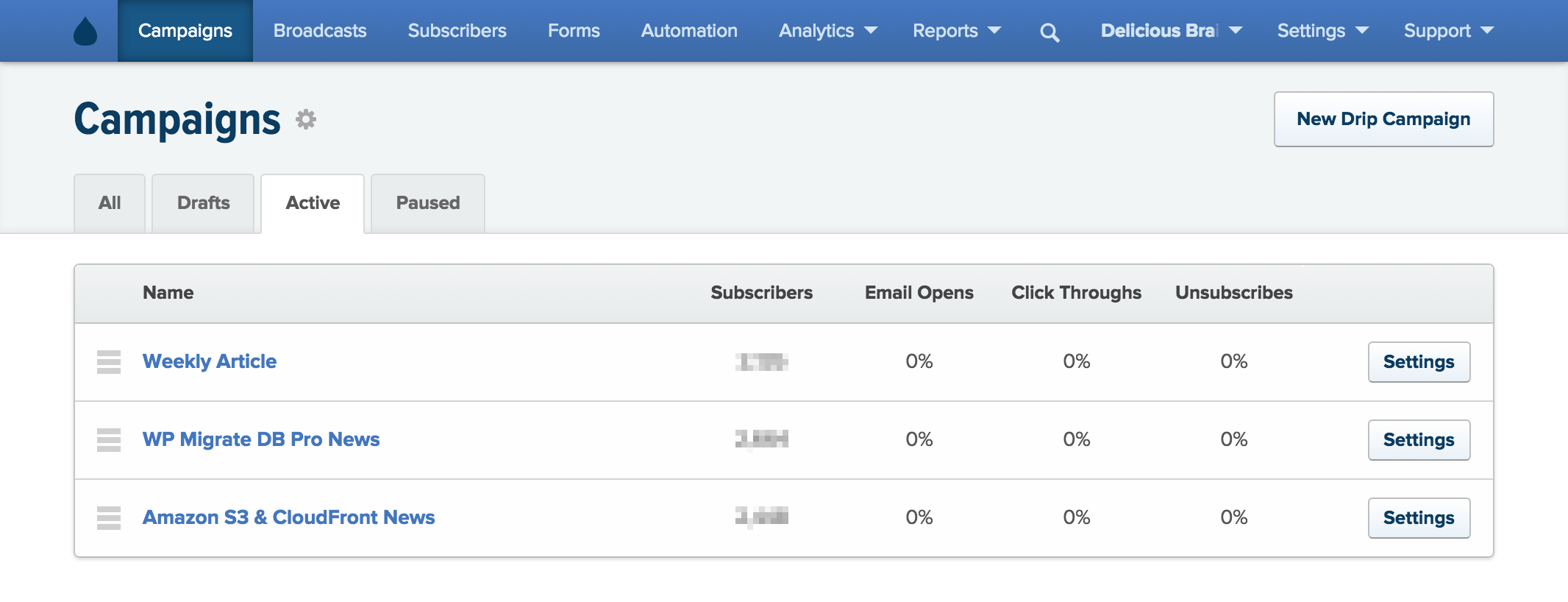Image resolution: width=1568 pixels, height=602 pixels.
Task: Go to Broadcasts in the navbar
Action: pyautogui.click(x=320, y=31)
